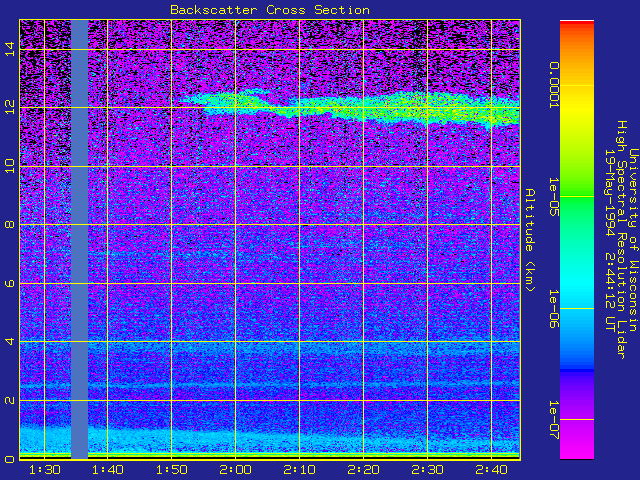The width and height of the screenshot is (640, 480).
Task: Click the 2 km altitude label
Action: pyautogui.click(x=10, y=400)
